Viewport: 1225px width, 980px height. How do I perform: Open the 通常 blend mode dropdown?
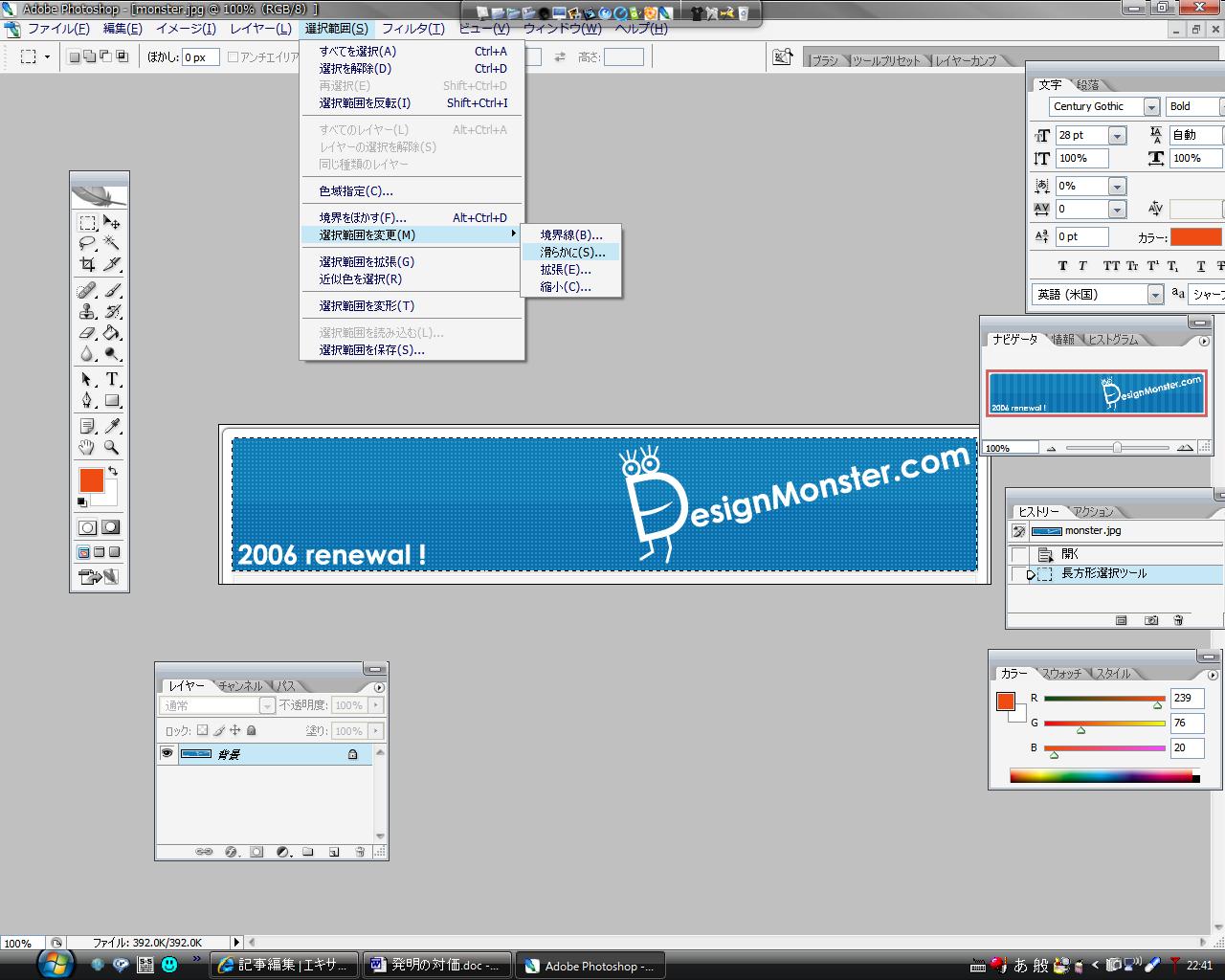(x=267, y=705)
